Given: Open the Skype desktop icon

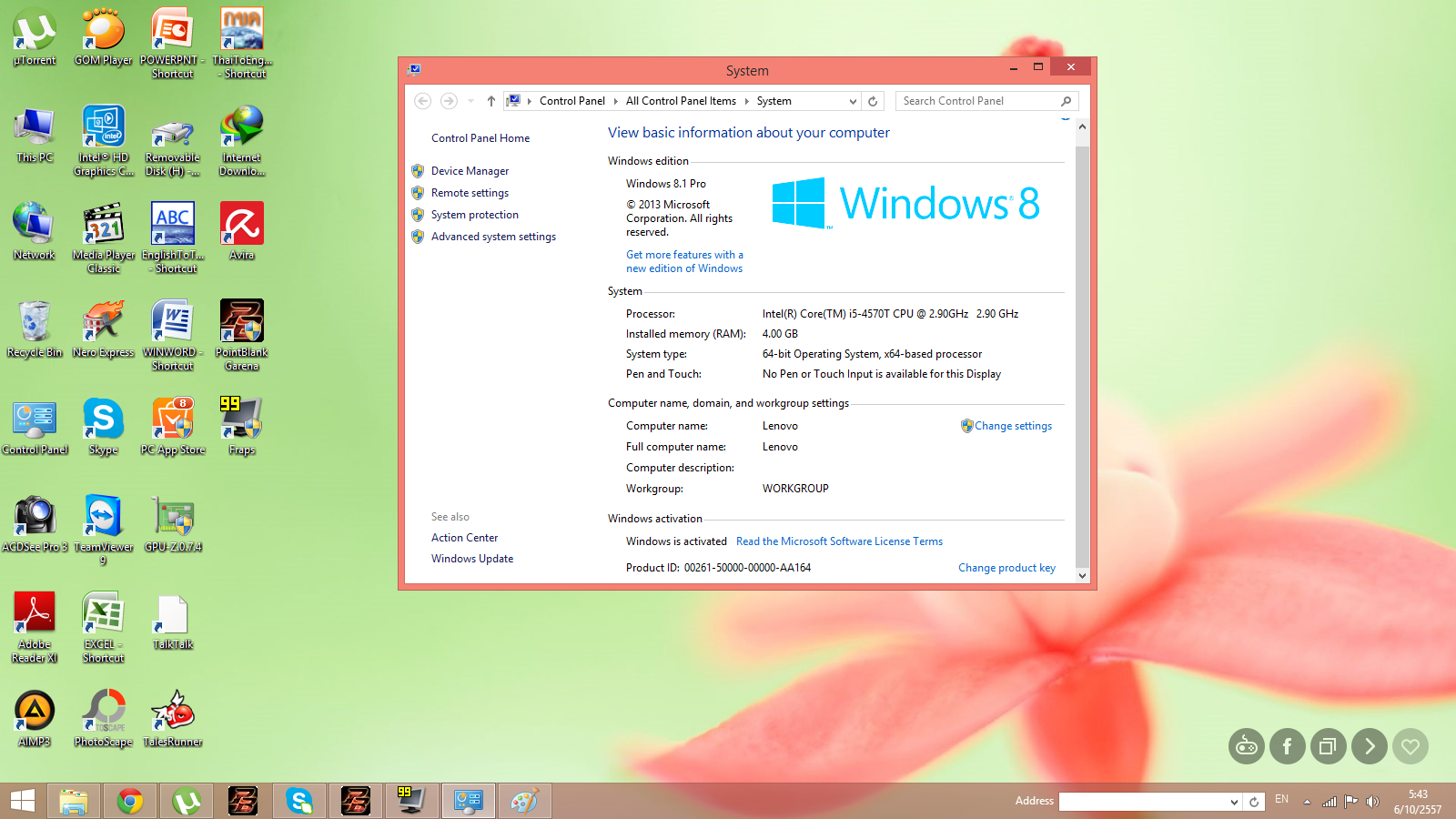Looking at the screenshot, I should [104, 426].
